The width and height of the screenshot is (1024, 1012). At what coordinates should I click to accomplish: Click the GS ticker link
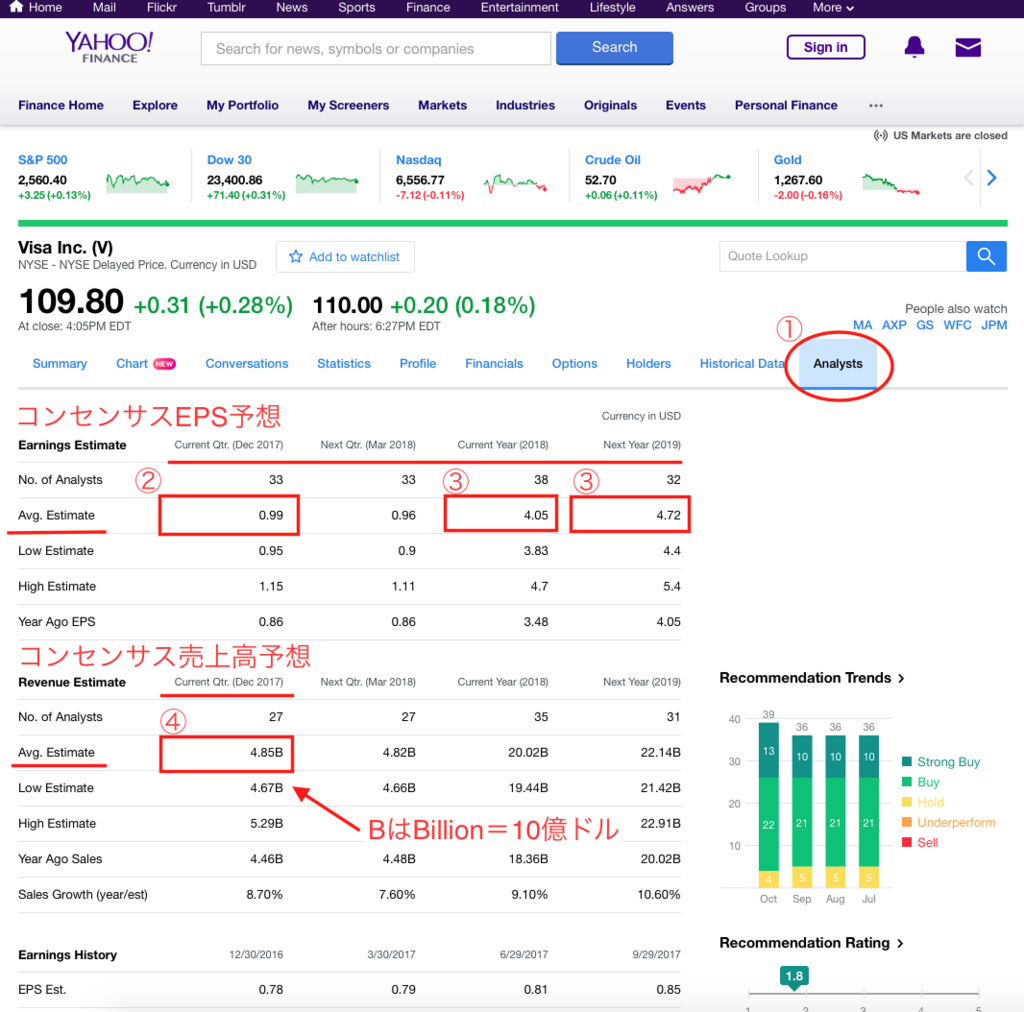[925, 325]
